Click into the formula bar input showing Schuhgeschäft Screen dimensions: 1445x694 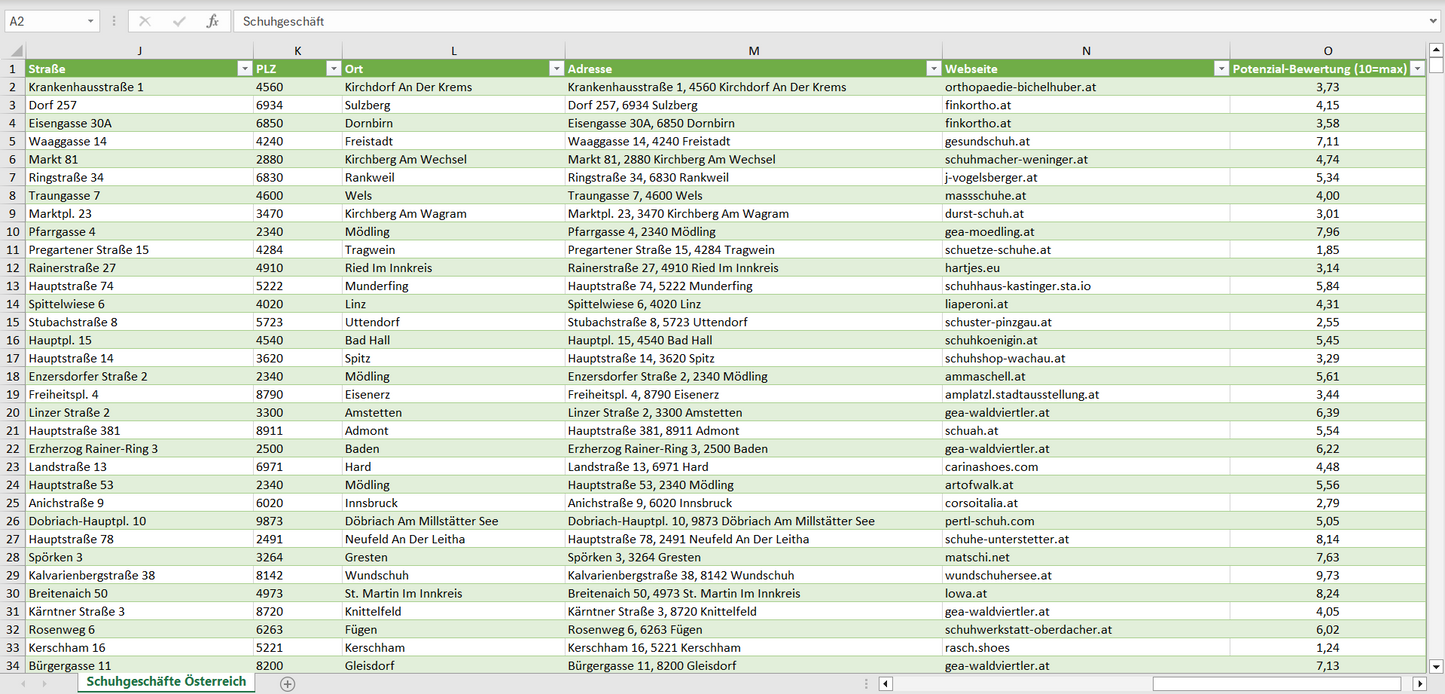tap(800, 21)
